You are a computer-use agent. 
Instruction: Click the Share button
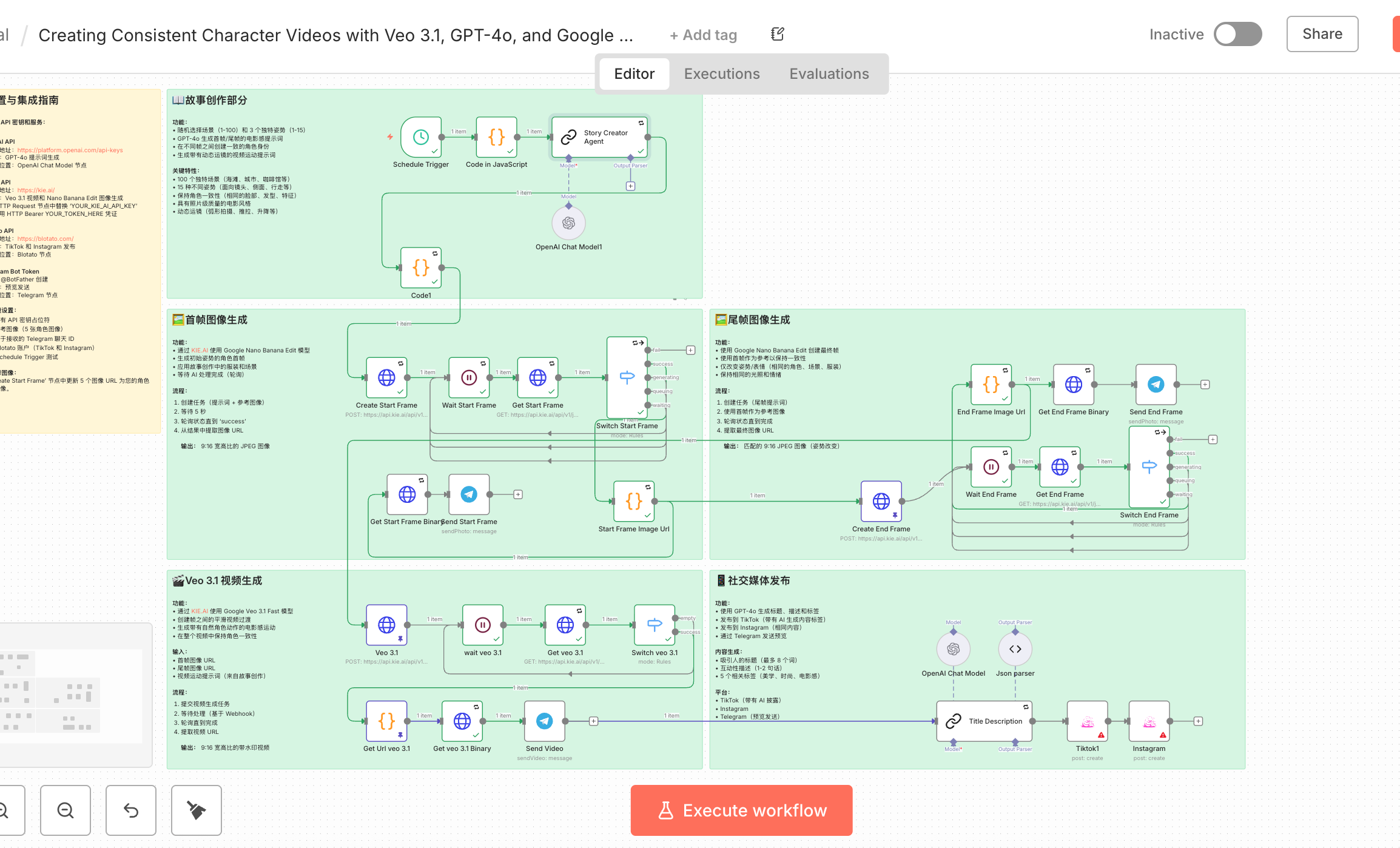(1322, 35)
